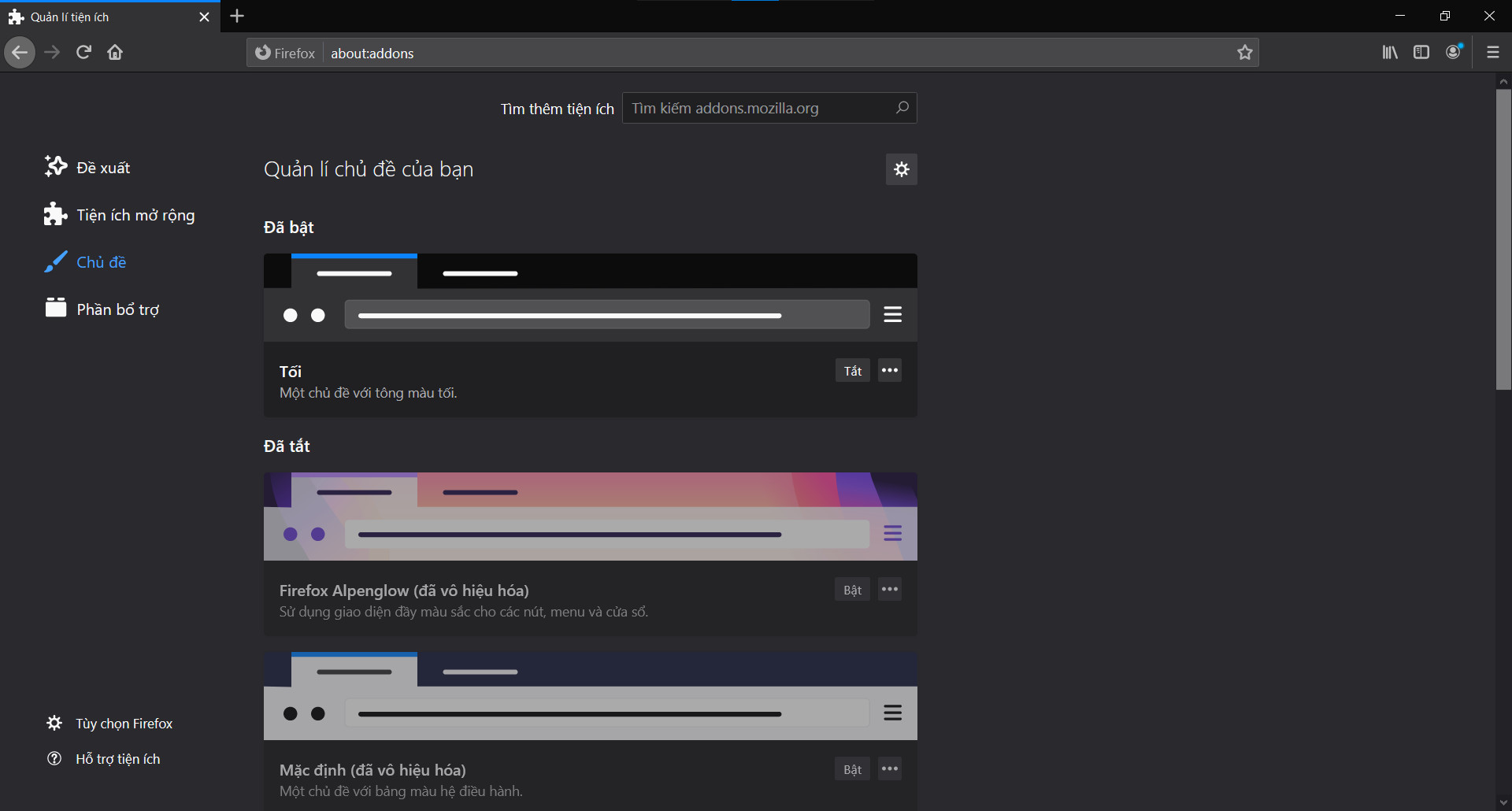Open more options for Tối theme
The width and height of the screenshot is (1512, 811).
coord(889,370)
